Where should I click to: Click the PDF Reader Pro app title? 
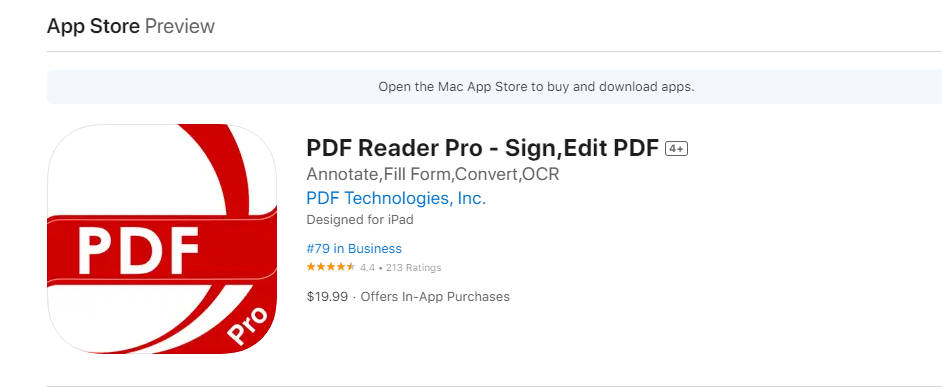point(483,148)
